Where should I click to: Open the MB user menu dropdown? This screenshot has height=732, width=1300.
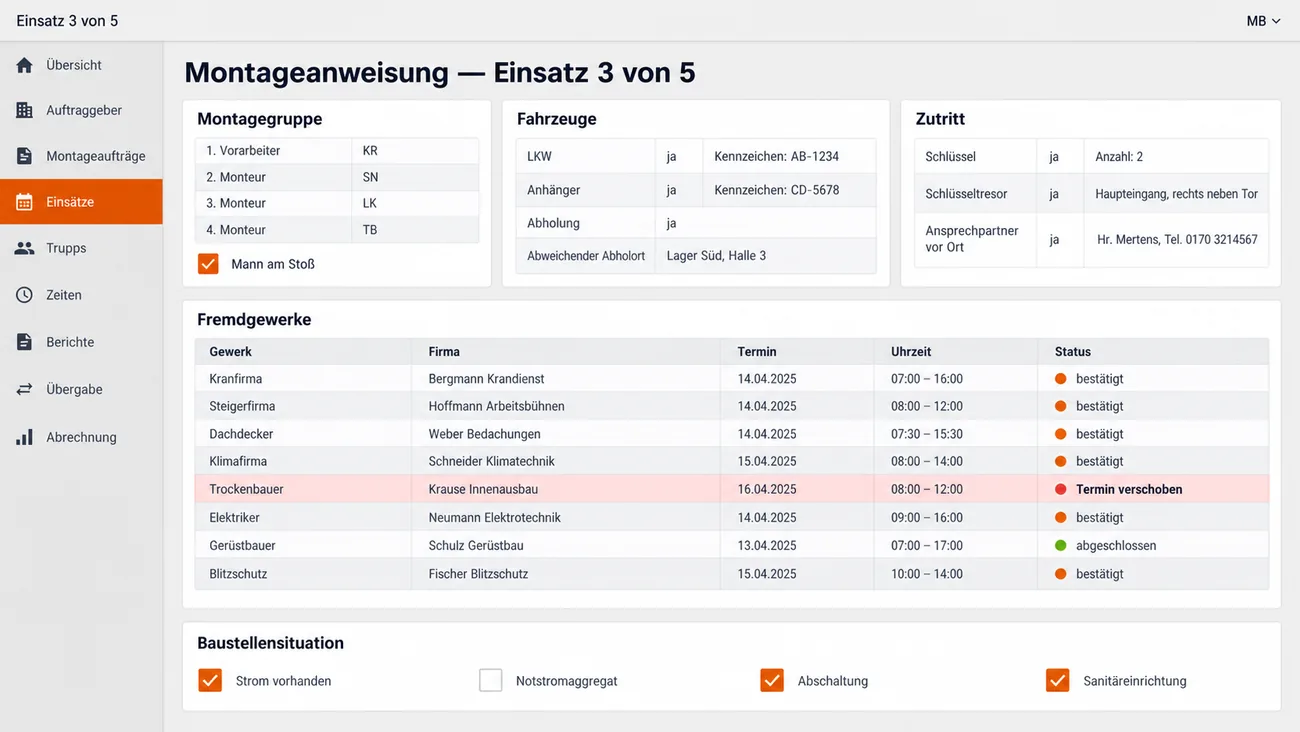coord(1263,21)
